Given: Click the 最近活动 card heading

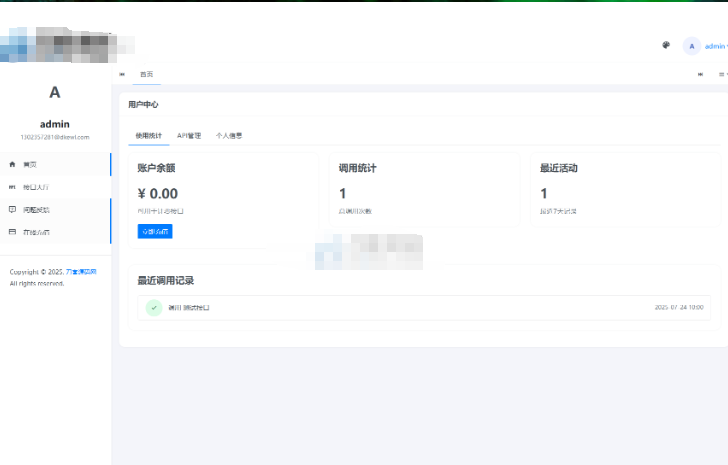Looking at the screenshot, I should tap(559, 168).
